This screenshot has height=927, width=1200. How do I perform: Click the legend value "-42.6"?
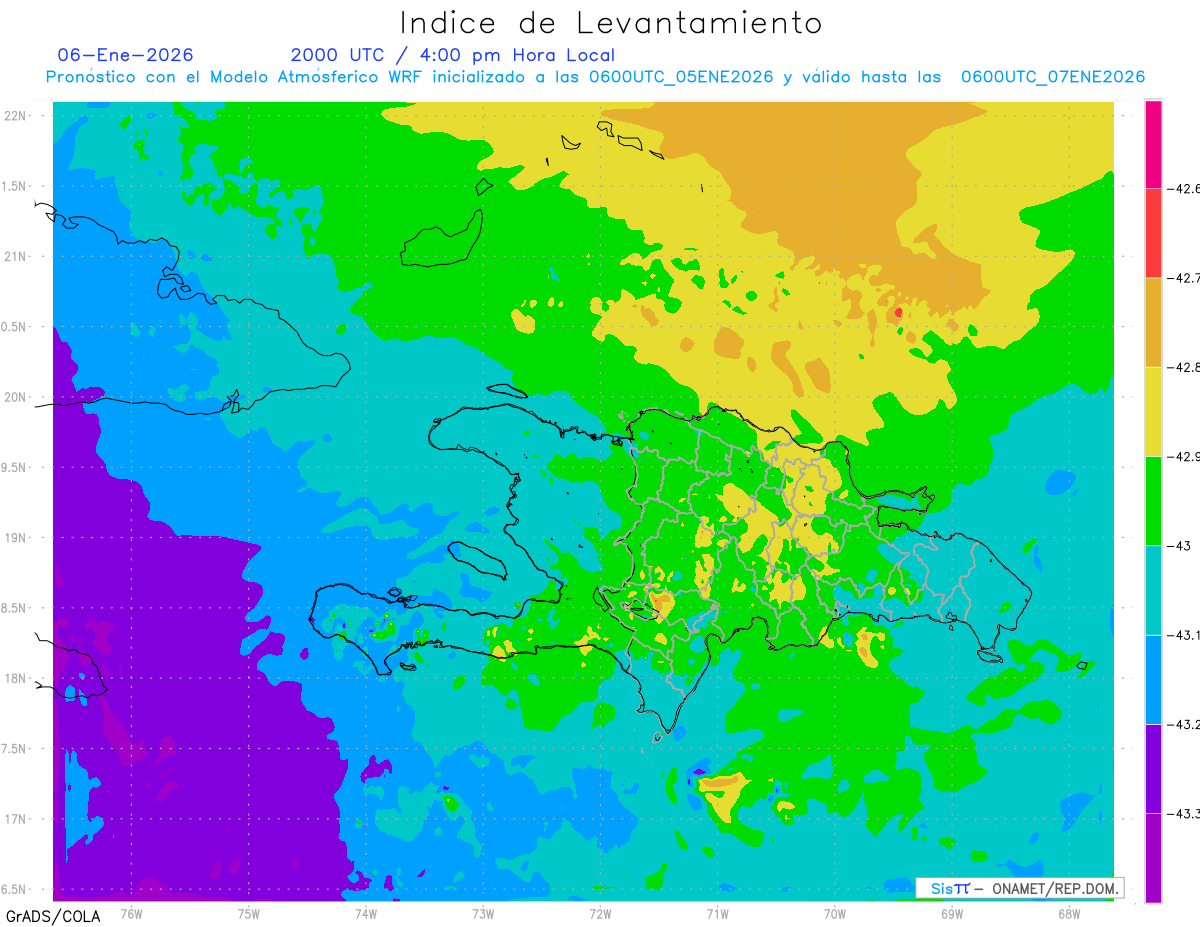tap(1184, 188)
